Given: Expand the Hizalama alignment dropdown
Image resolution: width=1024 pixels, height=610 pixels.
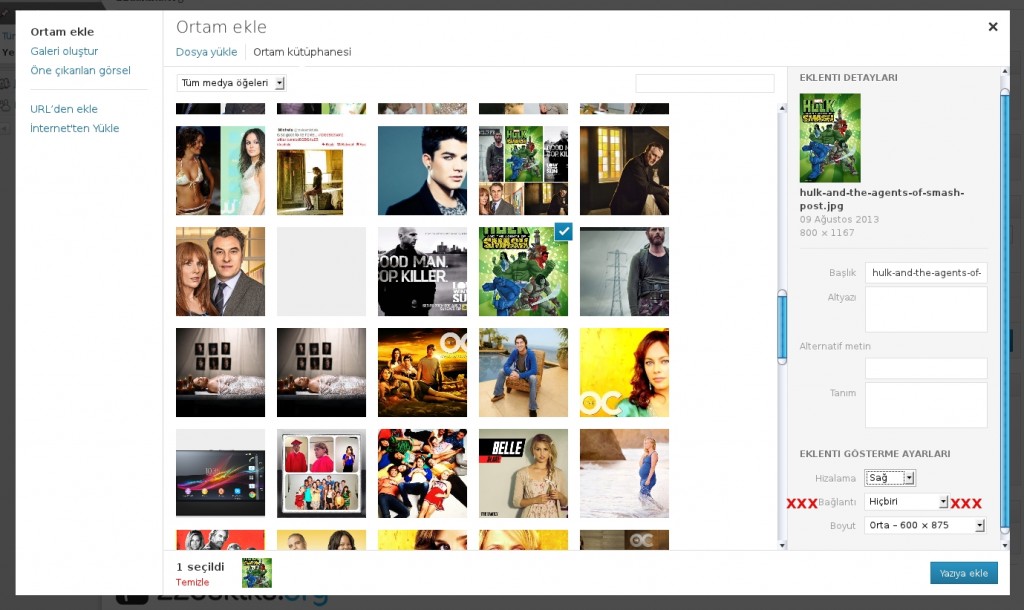Looking at the screenshot, I should pyautogui.click(x=889, y=478).
